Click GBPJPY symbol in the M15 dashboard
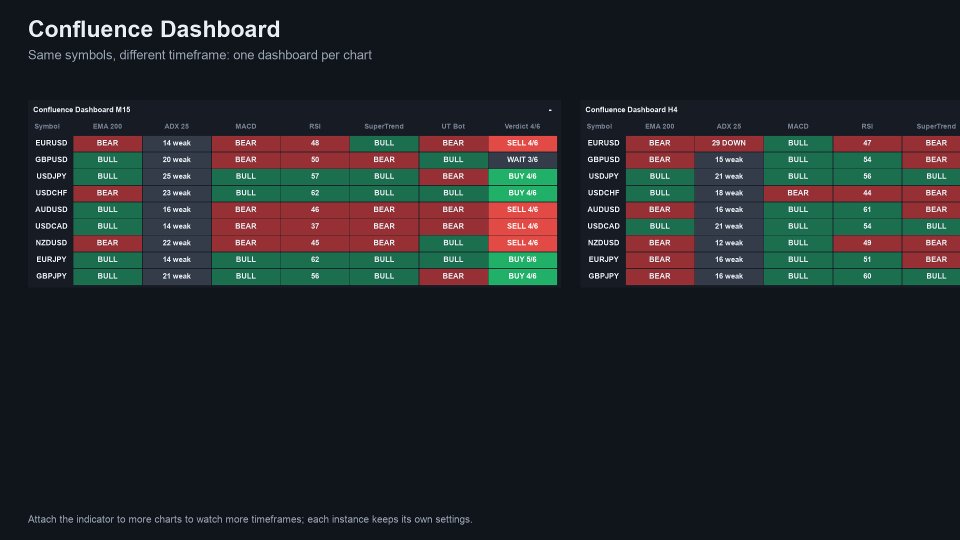The height and width of the screenshot is (540, 960). pos(51,276)
